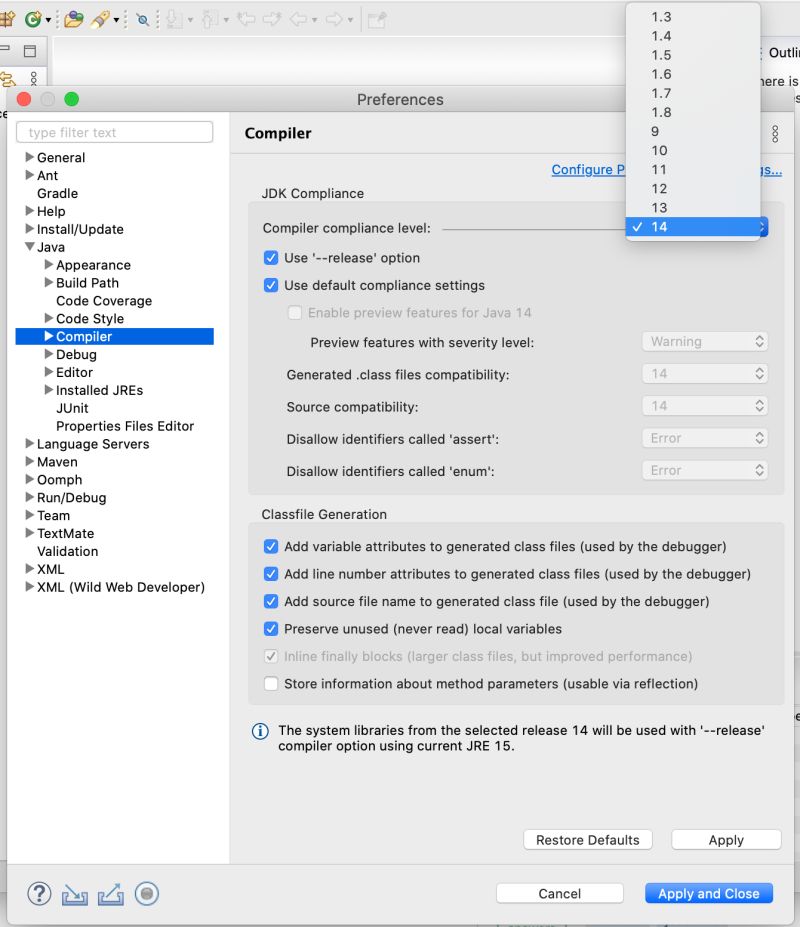Click the export preferences icon
The width and height of the screenshot is (800, 927).
point(110,895)
